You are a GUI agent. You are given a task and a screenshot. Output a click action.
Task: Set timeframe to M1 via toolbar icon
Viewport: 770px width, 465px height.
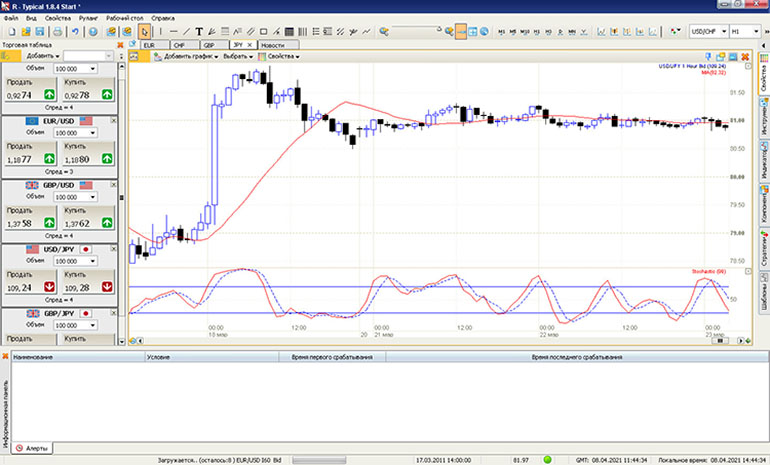pyautogui.click(x=501, y=32)
